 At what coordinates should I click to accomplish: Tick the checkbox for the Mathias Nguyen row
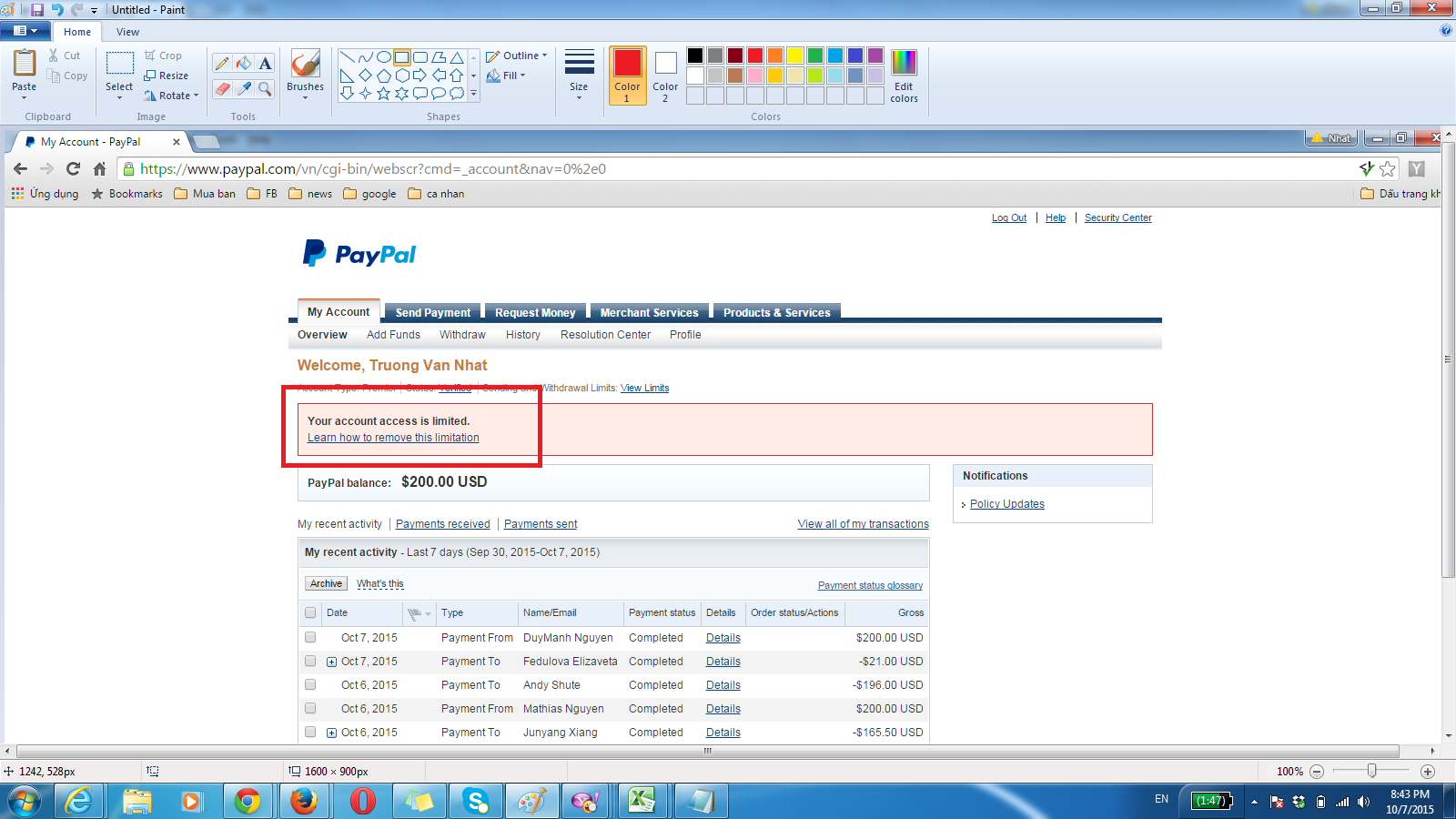310,709
